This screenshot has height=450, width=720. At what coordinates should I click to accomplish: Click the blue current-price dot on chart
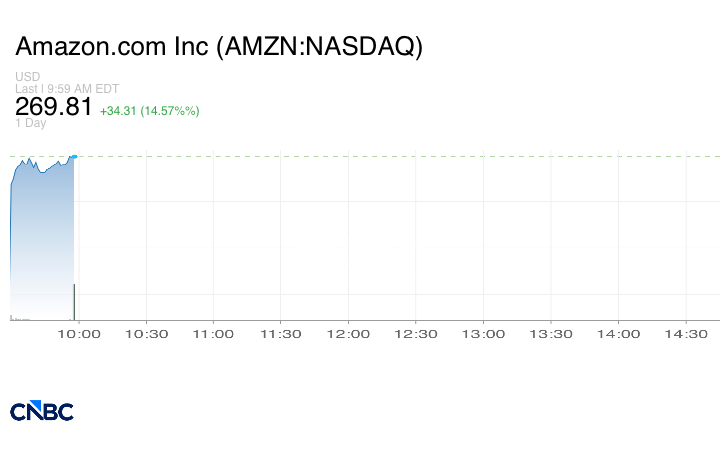pos(75,157)
